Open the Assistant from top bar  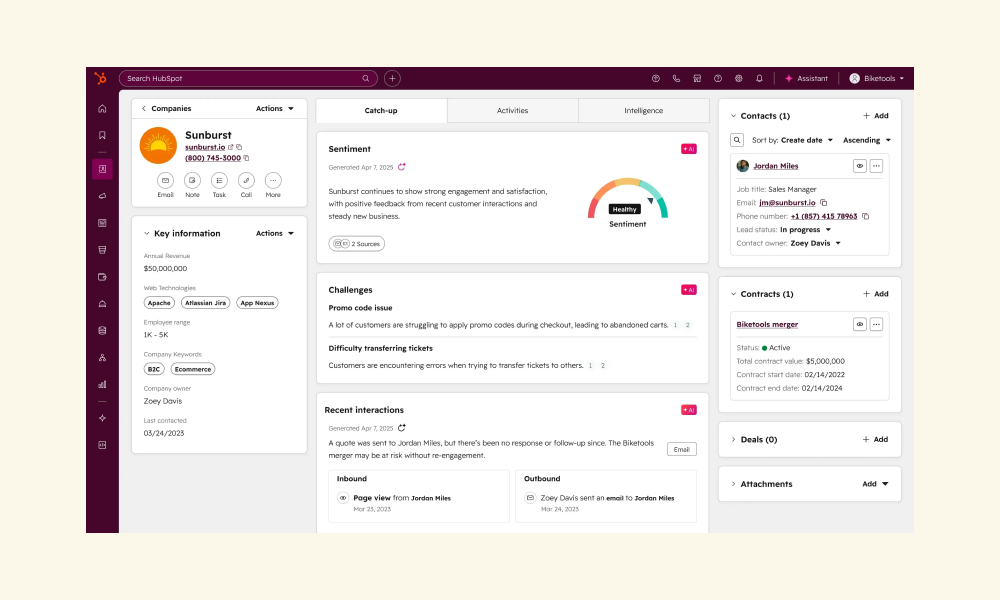[806, 78]
